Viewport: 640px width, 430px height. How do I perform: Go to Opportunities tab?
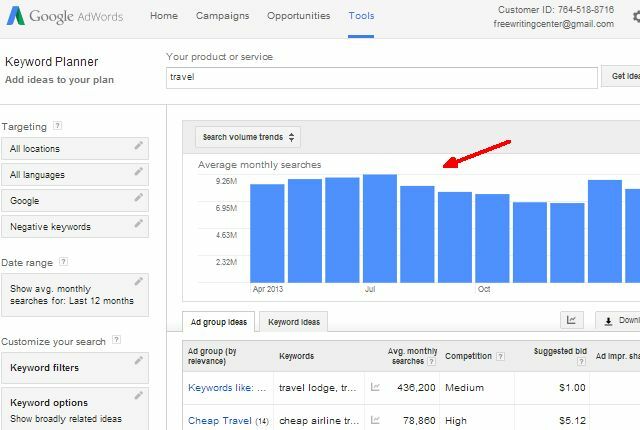pyautogui.click(x=299, y=16)
